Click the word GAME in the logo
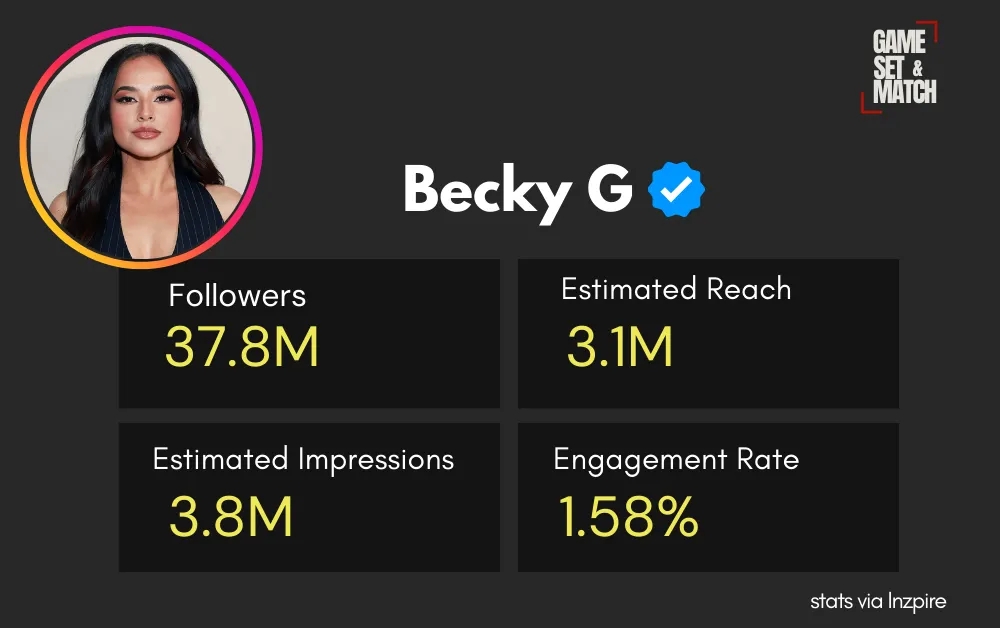Image resolution: width=1000 pixels, height=628 pixels. point(899,42)
